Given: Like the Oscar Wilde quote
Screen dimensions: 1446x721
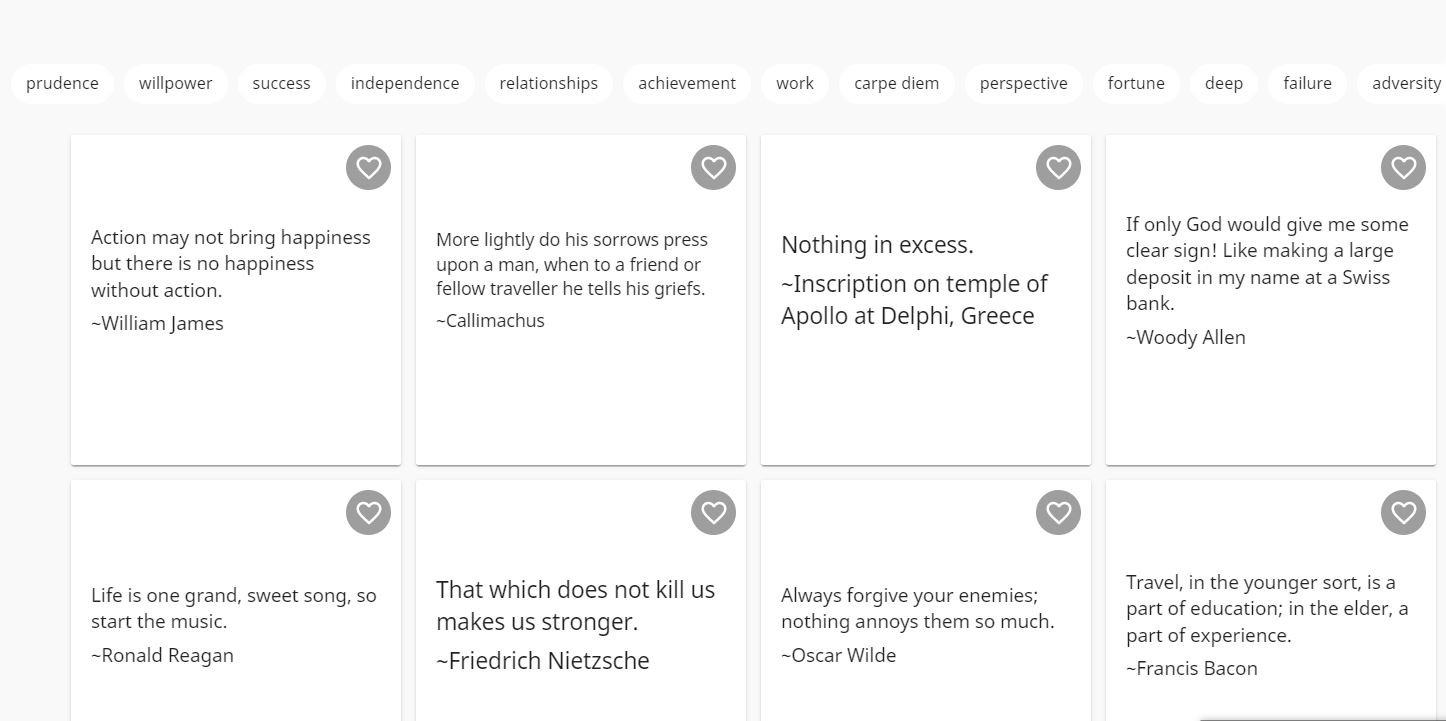Looking at the screenshot, I should point(1058,512).
